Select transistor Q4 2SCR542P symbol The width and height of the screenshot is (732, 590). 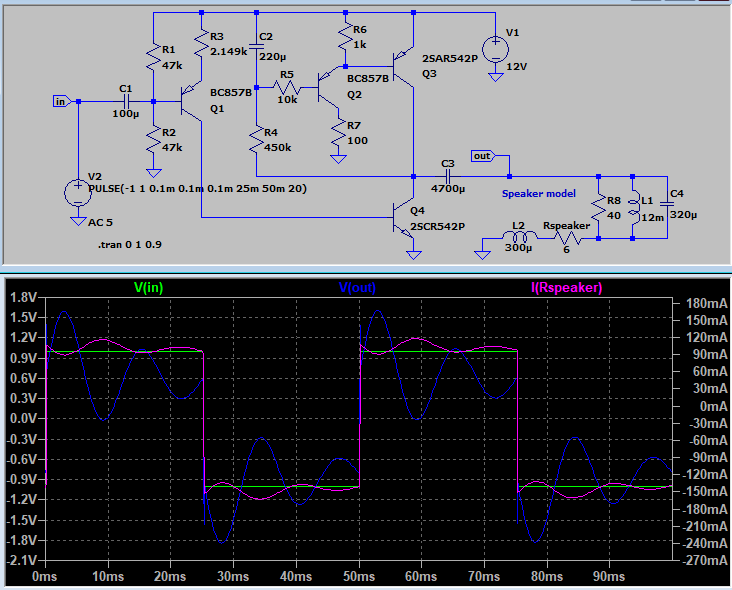pyautogui.click(x=402, y=218)
